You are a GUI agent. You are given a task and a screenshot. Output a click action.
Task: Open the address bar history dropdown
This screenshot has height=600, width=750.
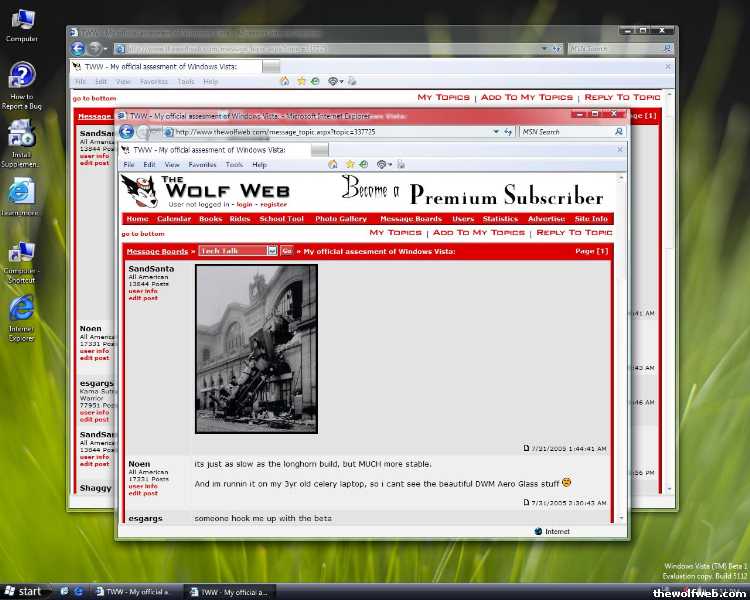(x=496, y=132)
